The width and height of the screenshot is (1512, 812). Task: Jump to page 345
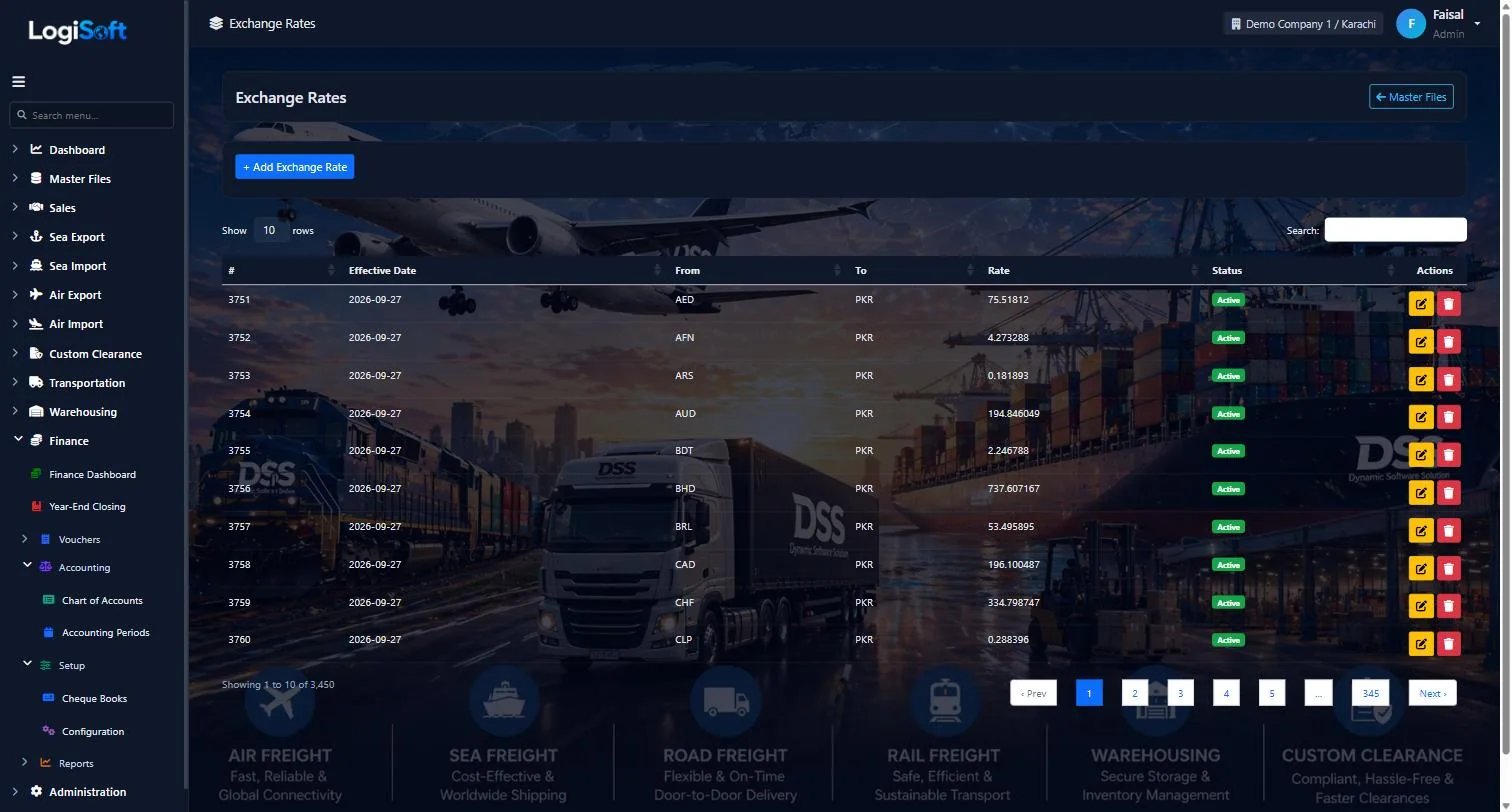click(x=1370, y=693)
